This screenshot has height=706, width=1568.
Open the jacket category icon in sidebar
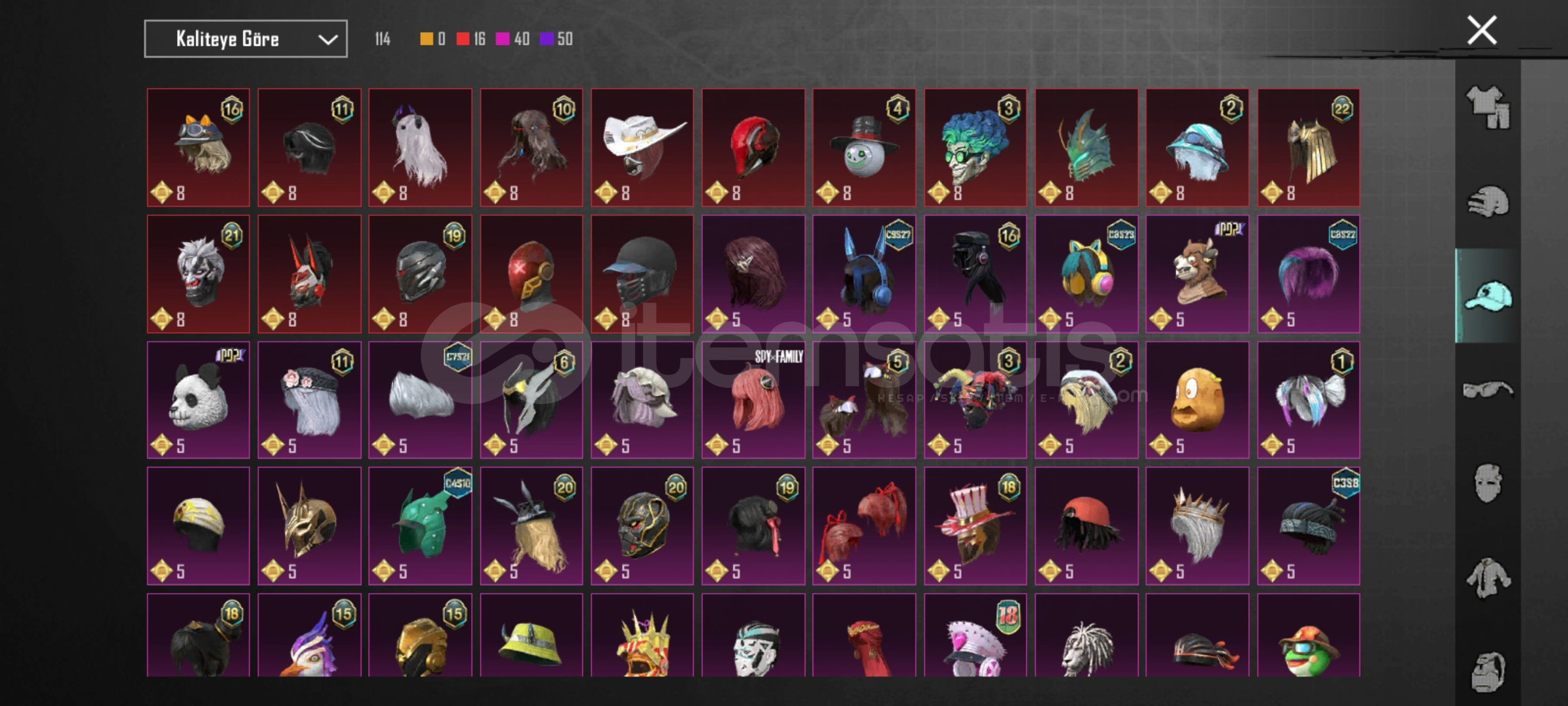tap(1488, 578)
